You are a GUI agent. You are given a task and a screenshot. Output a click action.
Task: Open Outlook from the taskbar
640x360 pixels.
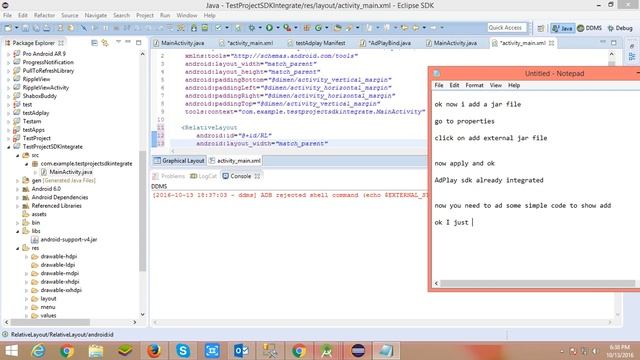[x=241, y=351]
